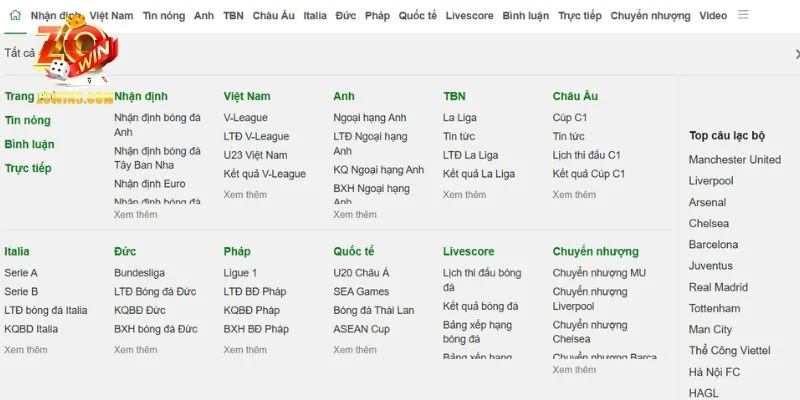Expand Nhận định with Xem thêm
The image size is (800, 400).
point(135,214)
